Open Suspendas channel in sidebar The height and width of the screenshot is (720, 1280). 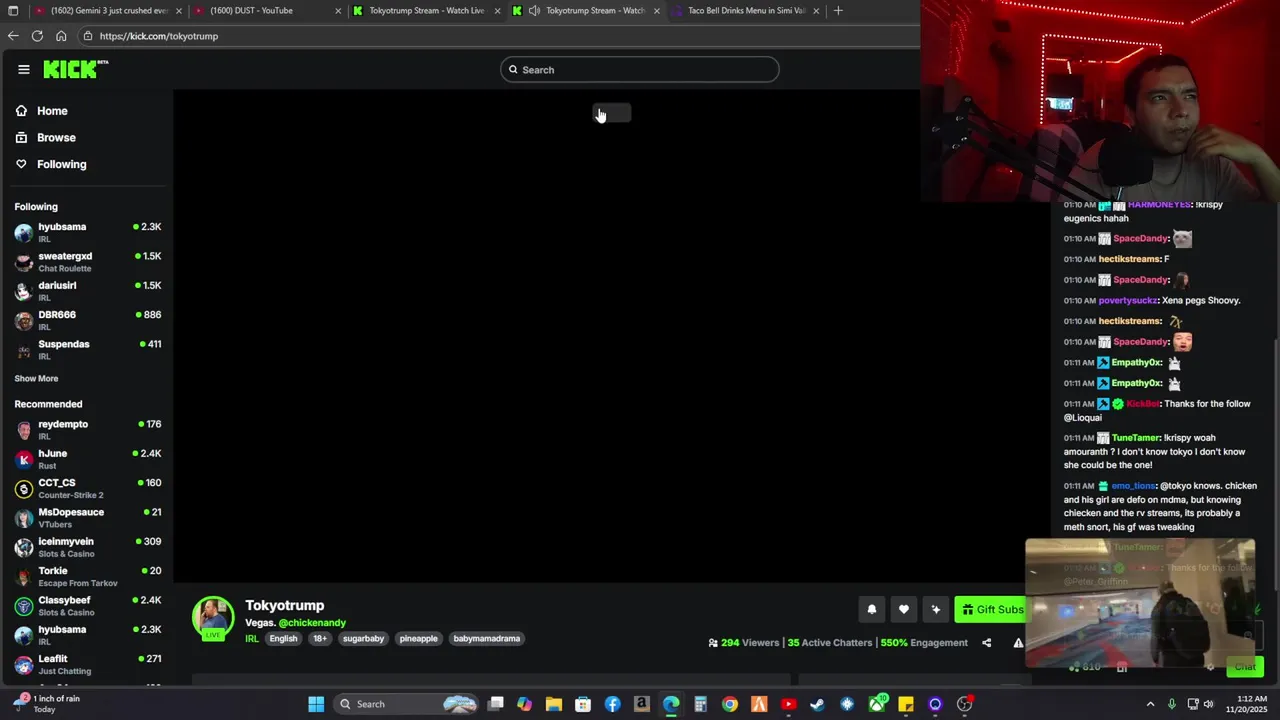pos(88,349)
